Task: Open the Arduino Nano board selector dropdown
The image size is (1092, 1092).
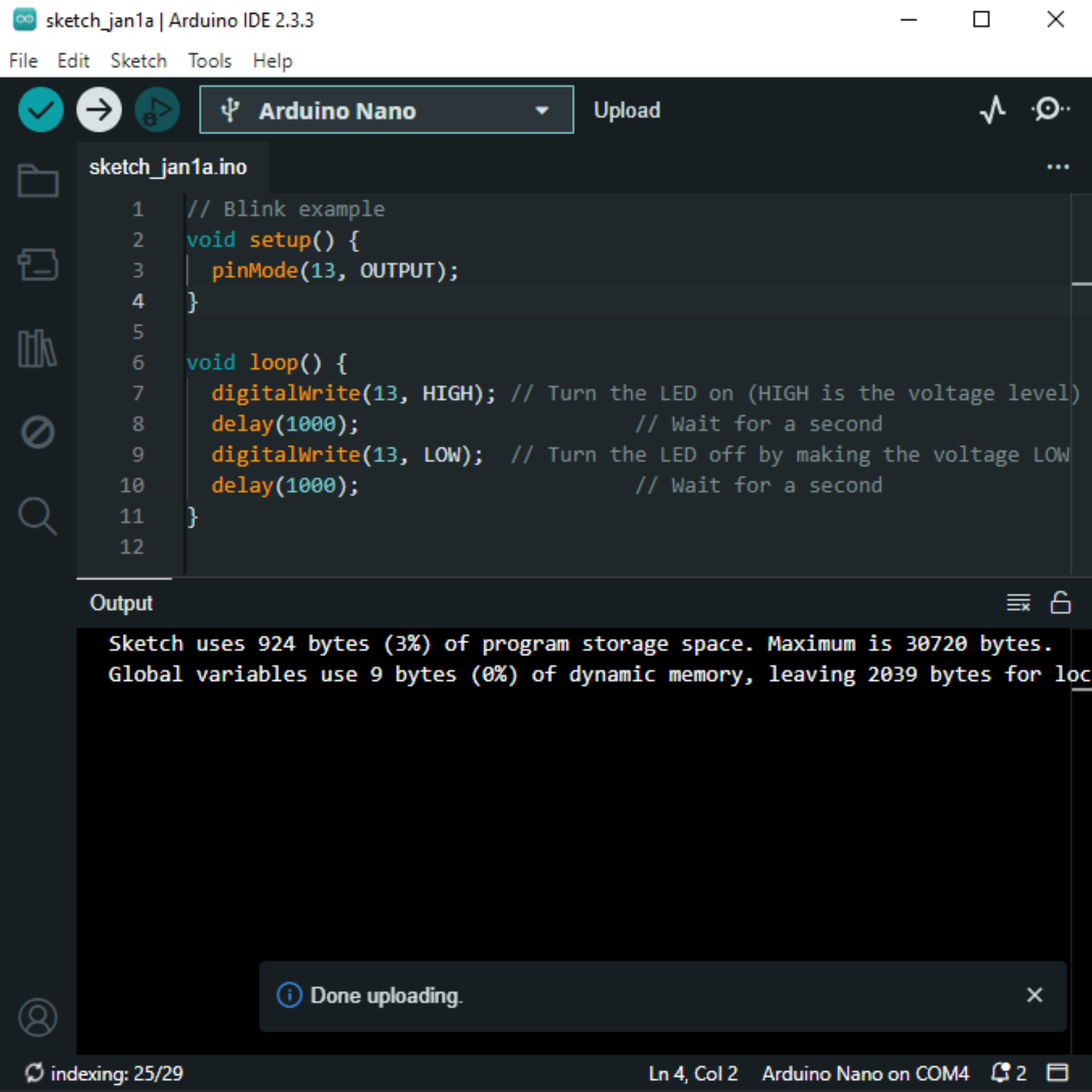Action: coord(387,110)
